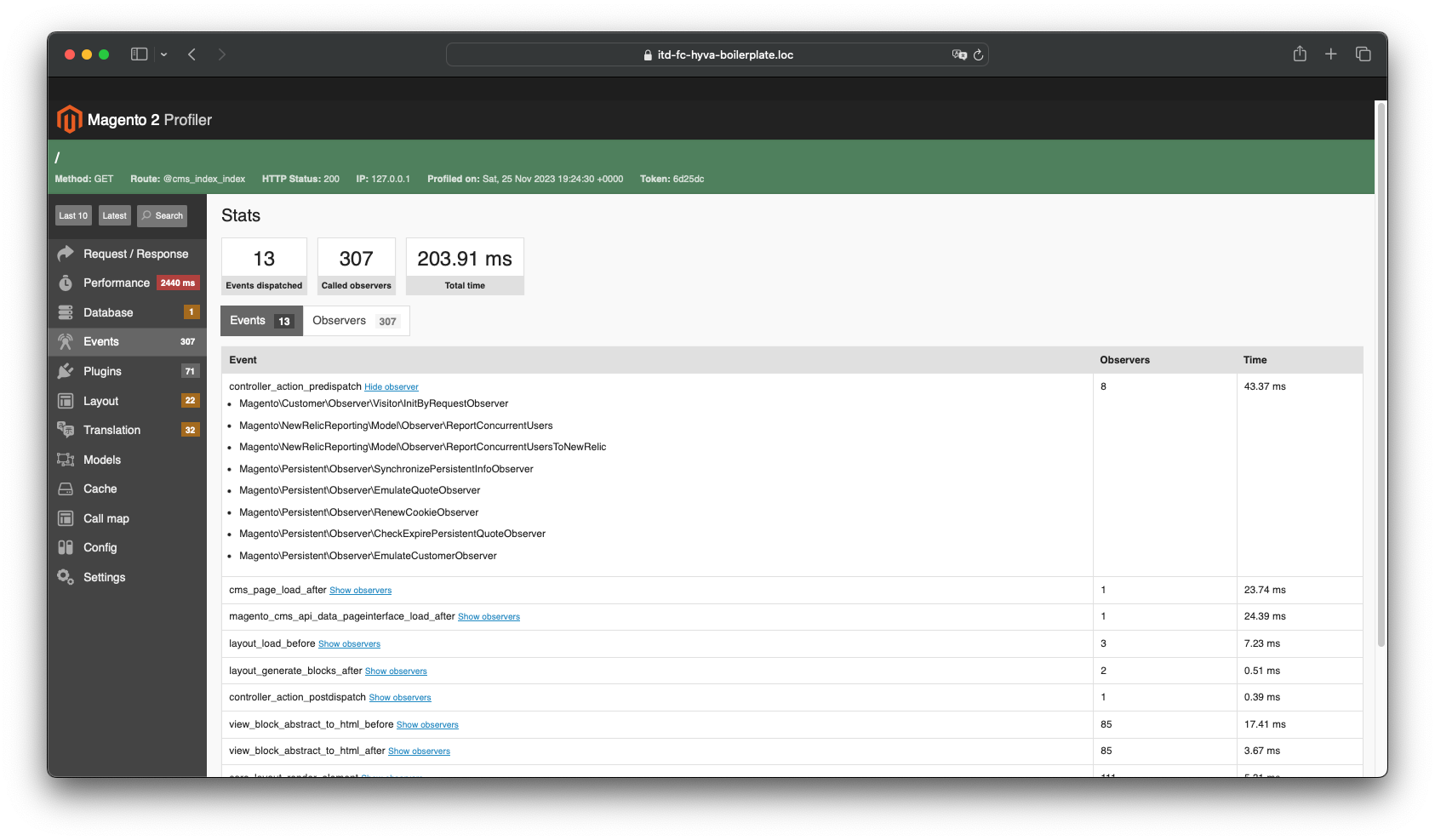Open a new tab with plus icon
The height and width of the screenshot is (840, 1435).
point(1331,54)
